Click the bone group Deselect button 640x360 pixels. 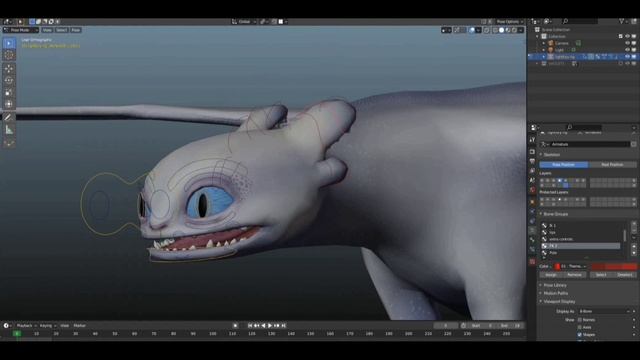point(625,275)
